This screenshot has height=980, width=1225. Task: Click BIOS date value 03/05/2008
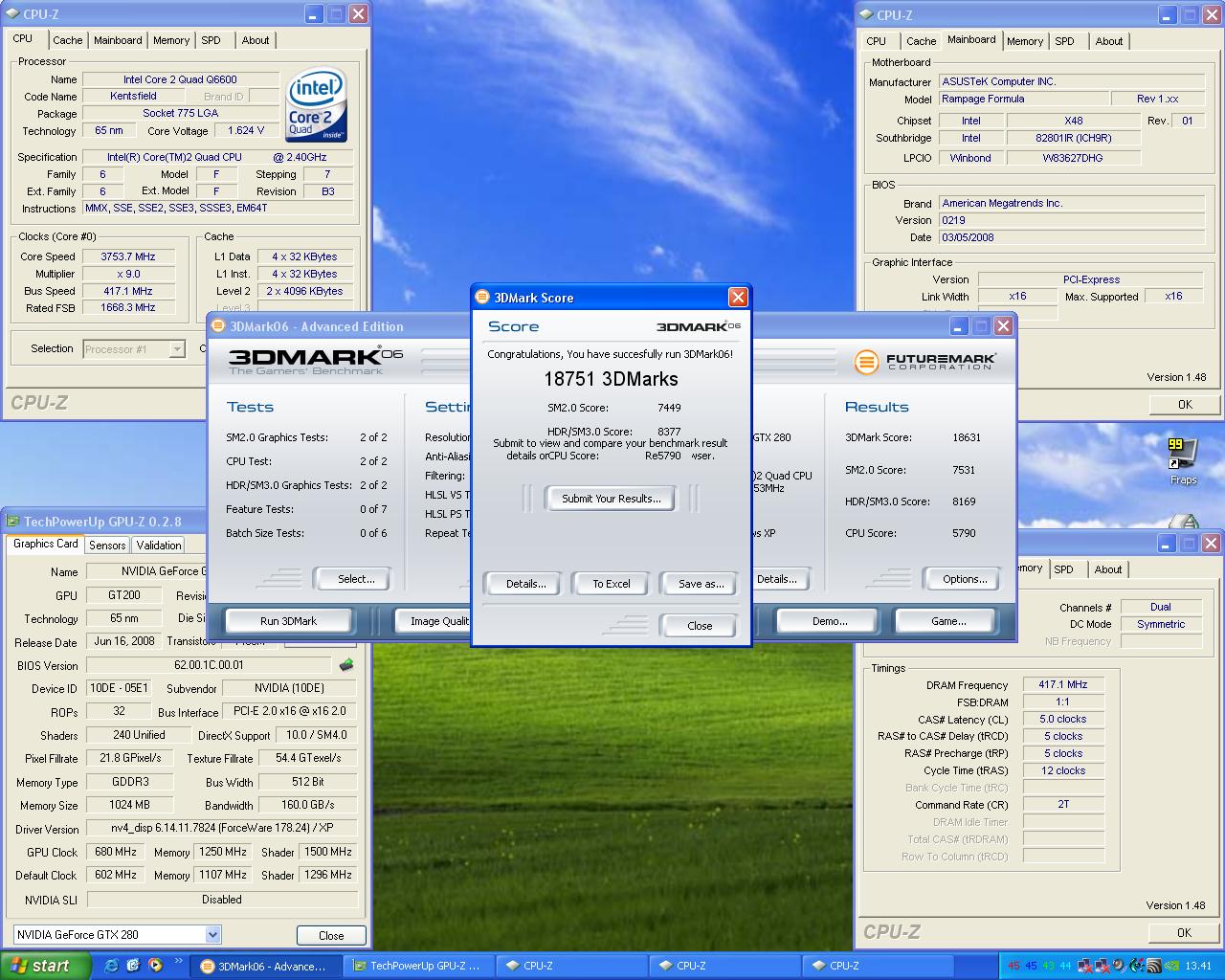coord(1071,237)
